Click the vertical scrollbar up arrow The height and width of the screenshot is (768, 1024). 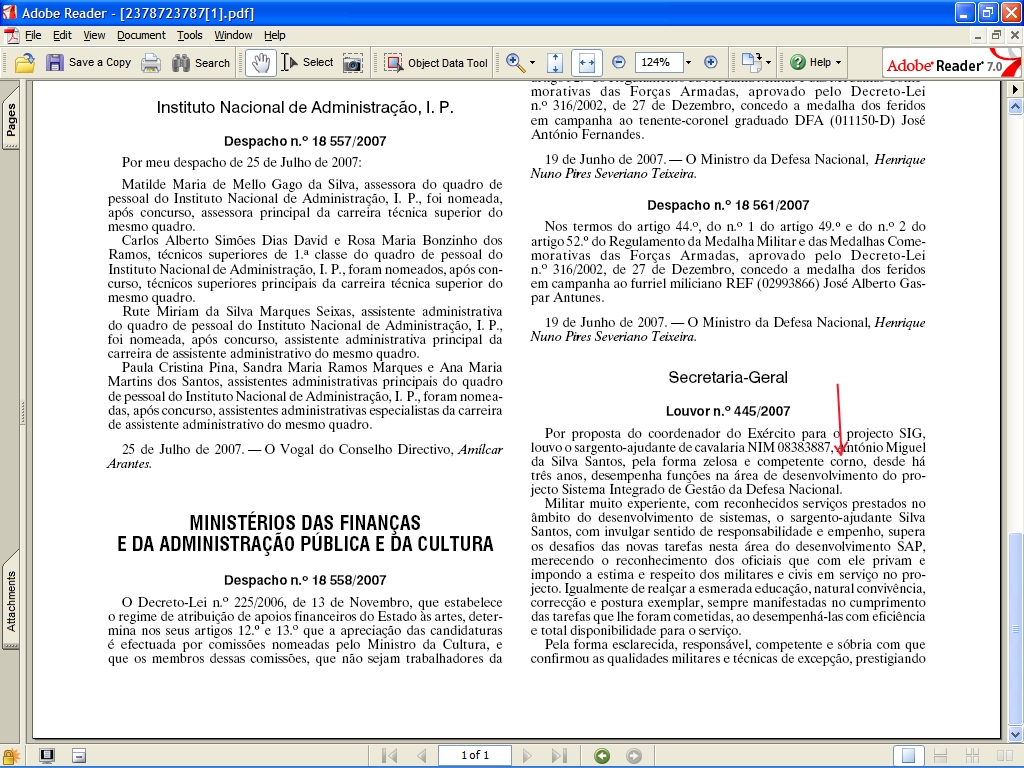(1015, 106)
